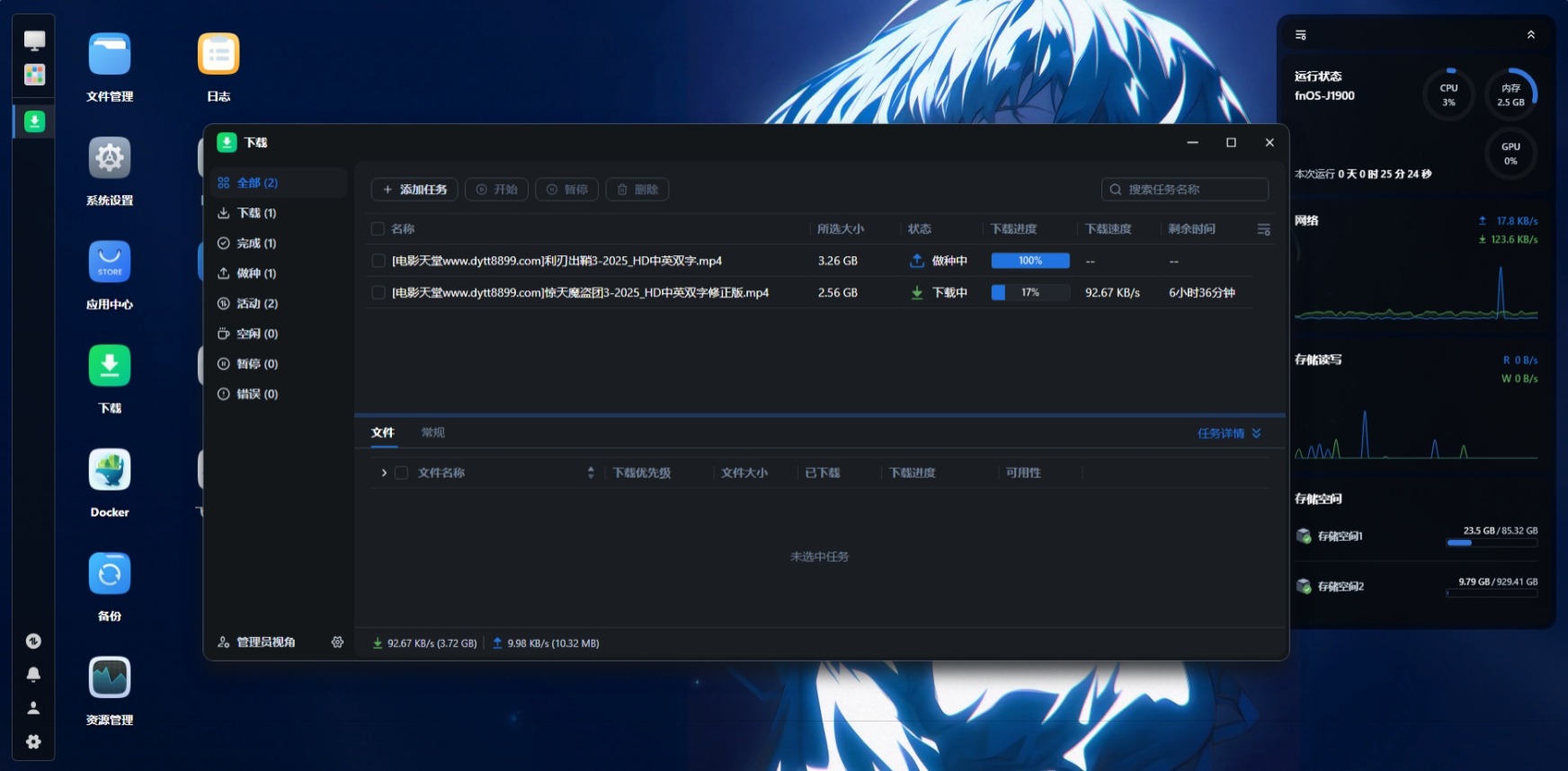
Task: Click the task progress icon above the bell
Action: tap(33, 641)
